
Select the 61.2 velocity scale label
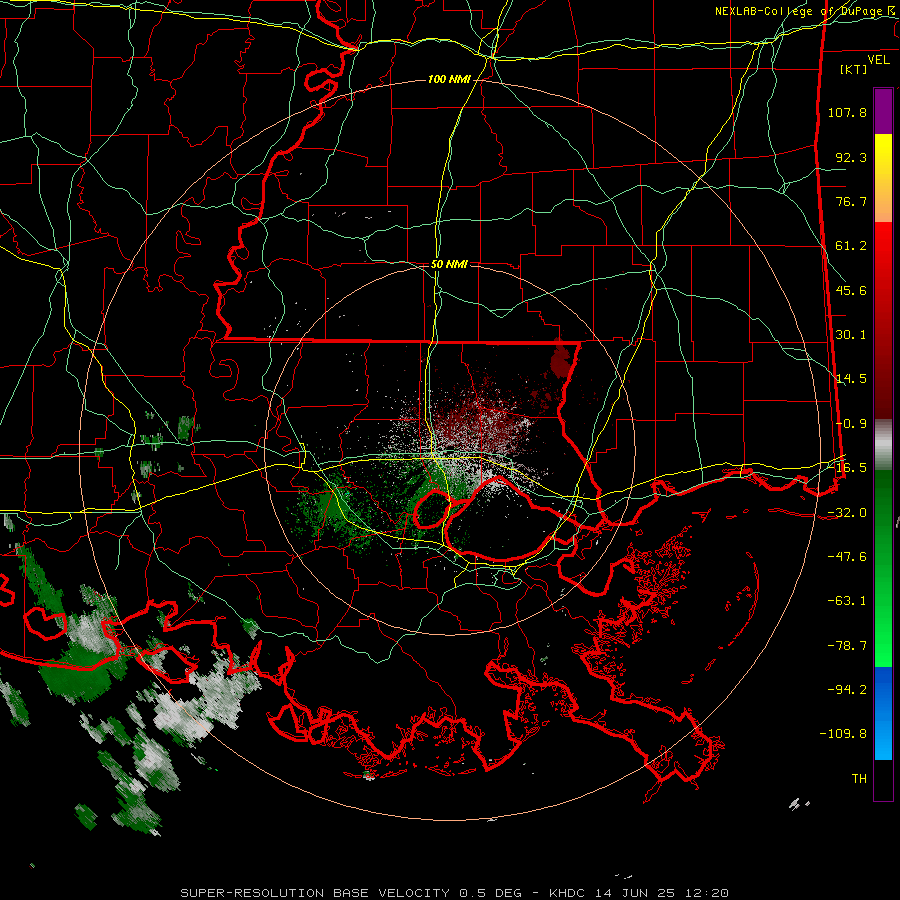pos(851,246)
